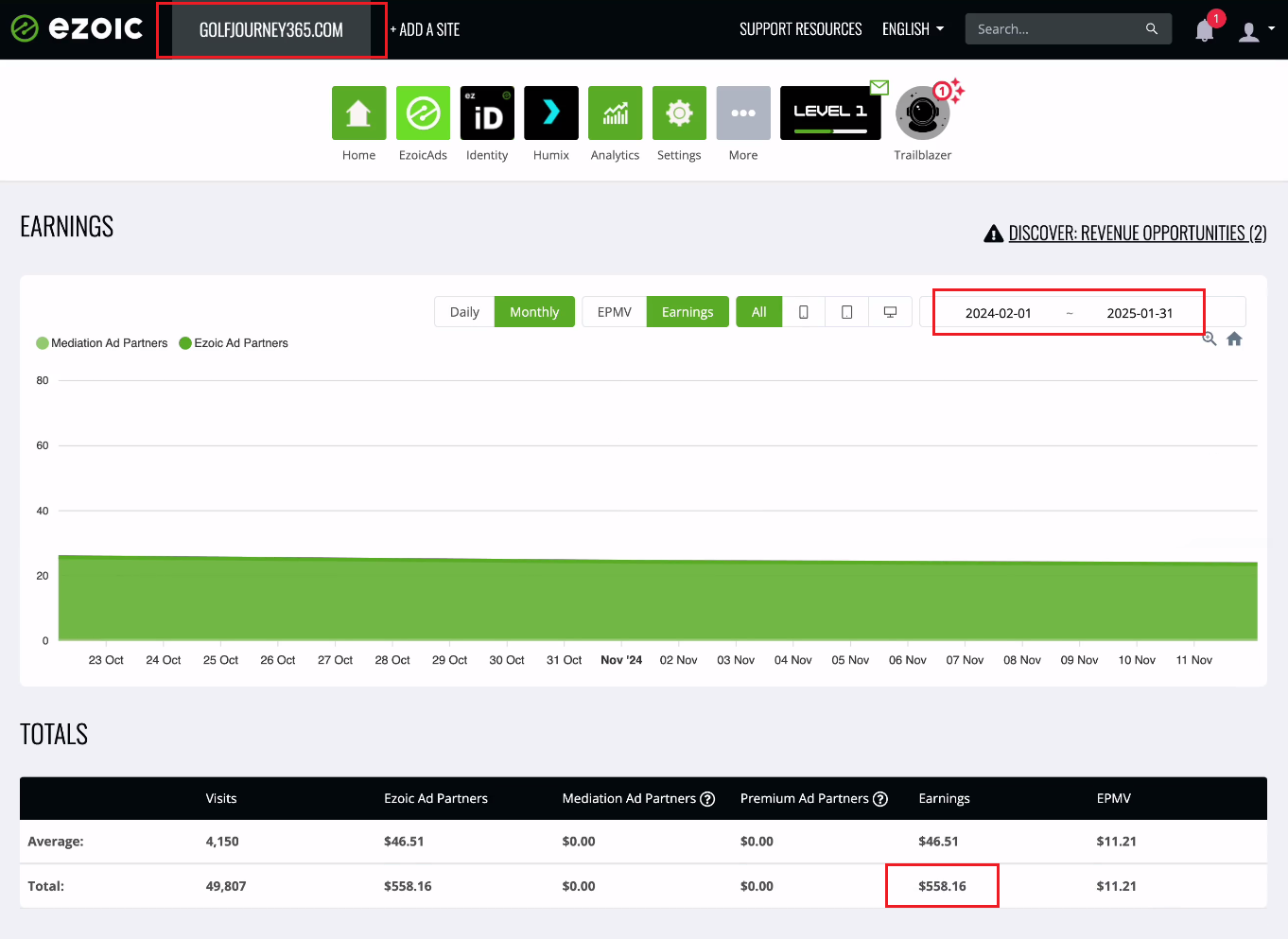The height and width of the screenshot is (939, 1288).
Task: Click the 11 Nov axis label
Action: [x=1194, y=660]
